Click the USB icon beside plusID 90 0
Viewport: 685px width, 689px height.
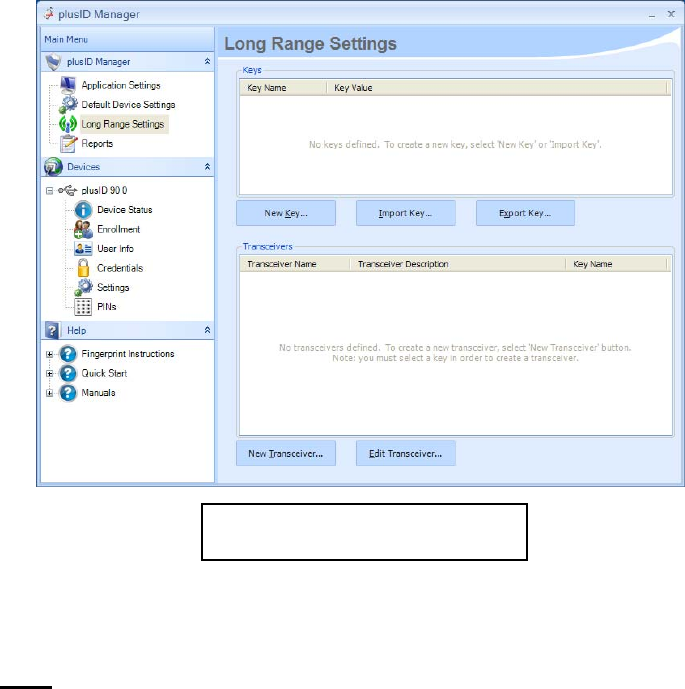[68, 190]
